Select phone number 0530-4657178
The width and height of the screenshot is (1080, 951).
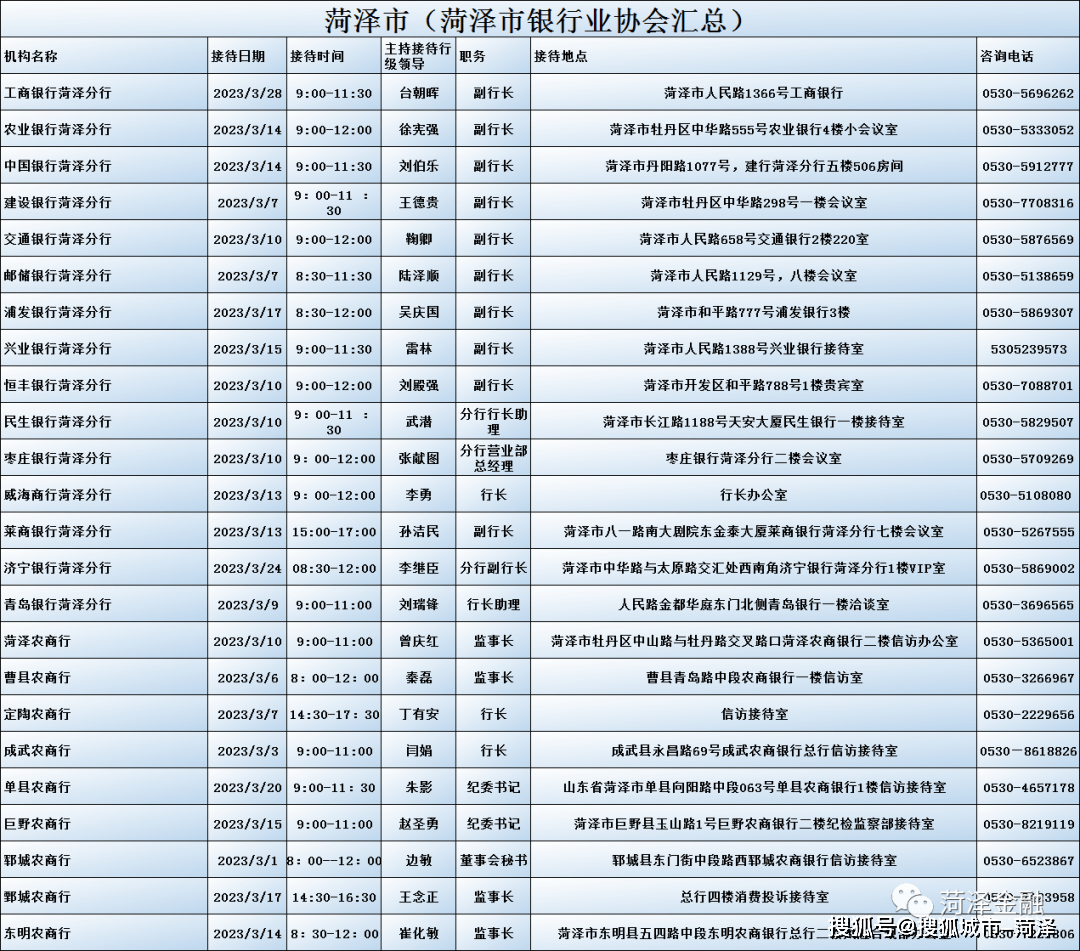click(x=1028, y=787)
